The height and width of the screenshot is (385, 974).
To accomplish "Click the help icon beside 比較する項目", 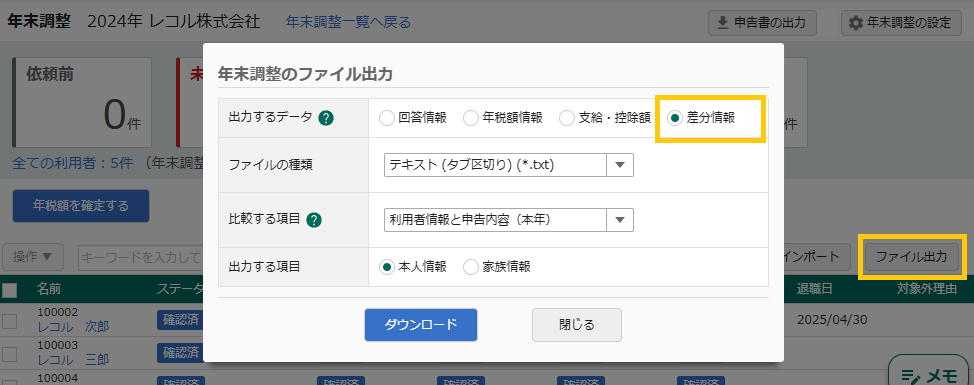I will pyautogui.click(x=314, y=219).
